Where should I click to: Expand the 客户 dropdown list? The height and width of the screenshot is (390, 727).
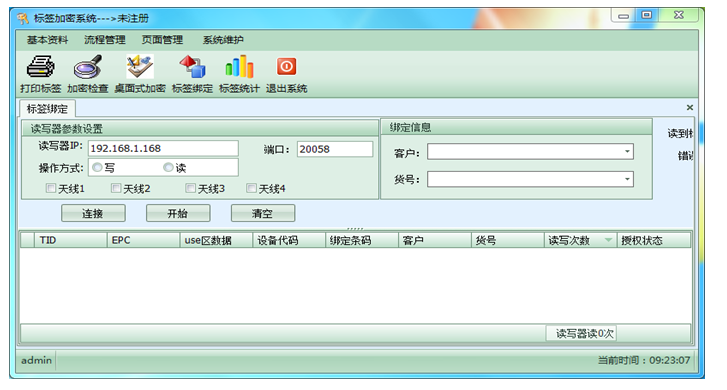[627, 151]
